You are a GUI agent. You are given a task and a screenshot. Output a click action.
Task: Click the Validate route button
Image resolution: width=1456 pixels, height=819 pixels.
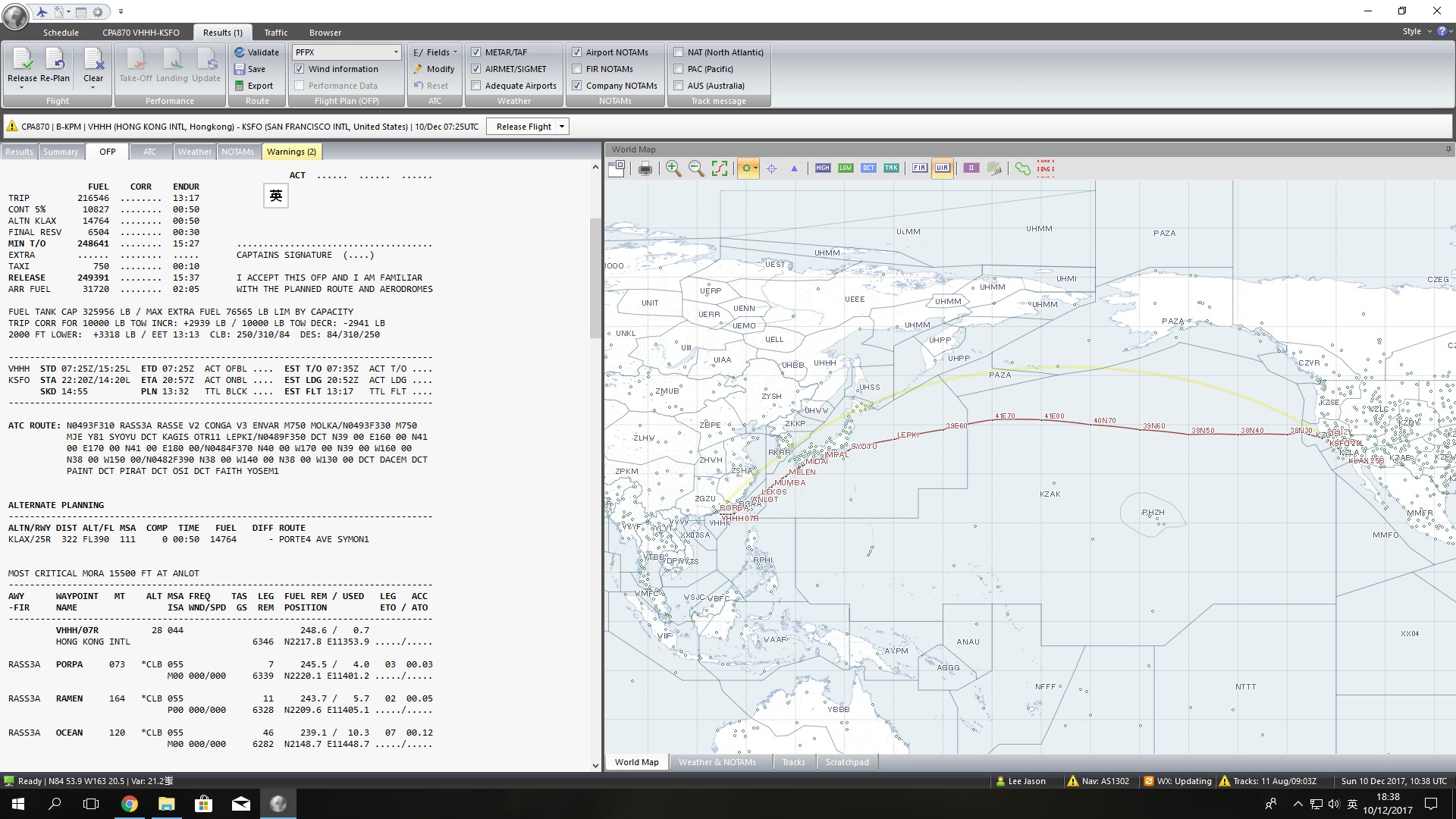click(x=255, y=52)
